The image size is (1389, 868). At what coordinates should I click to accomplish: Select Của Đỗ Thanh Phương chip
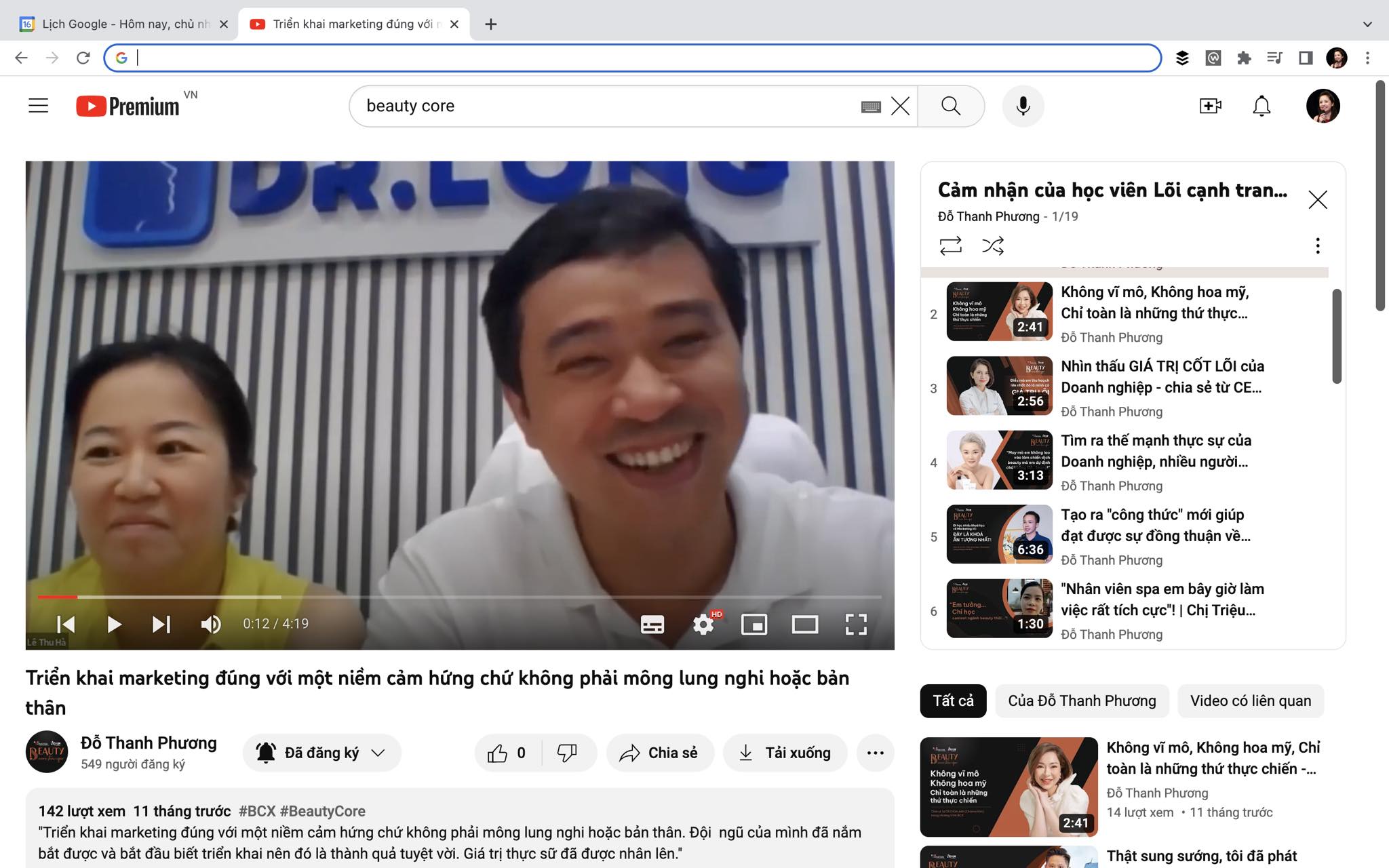pos(1082,701)
